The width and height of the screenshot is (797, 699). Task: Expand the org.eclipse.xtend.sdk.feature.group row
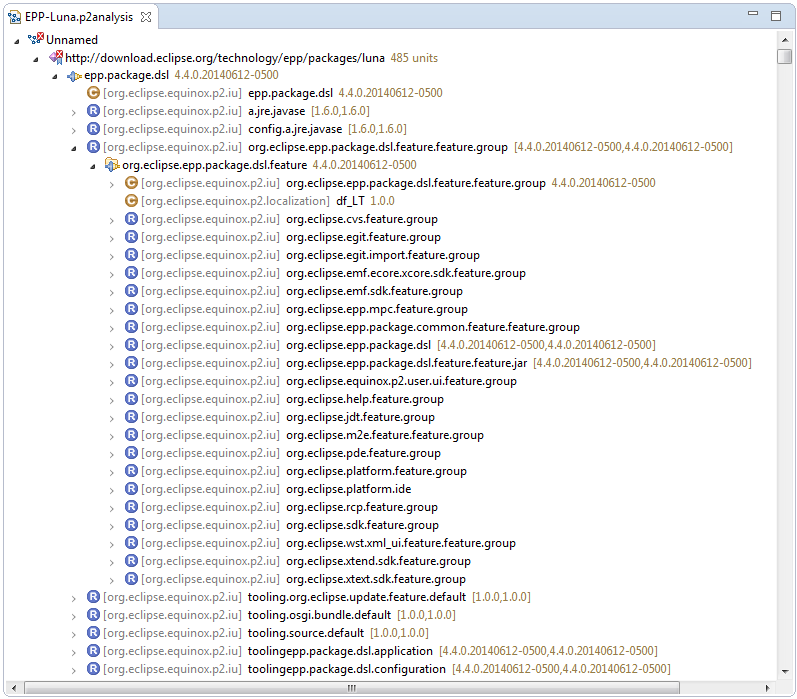click(x=112, y=562)
